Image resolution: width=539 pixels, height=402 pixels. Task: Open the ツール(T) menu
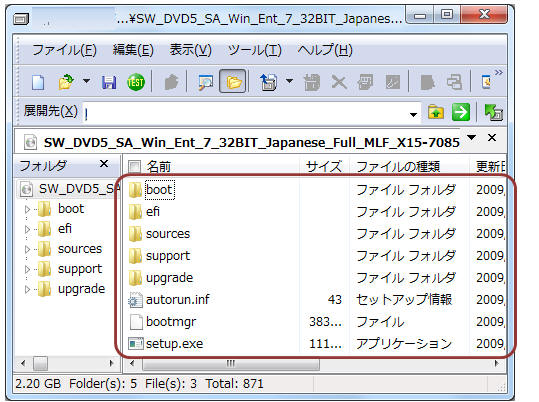[255, 50]
